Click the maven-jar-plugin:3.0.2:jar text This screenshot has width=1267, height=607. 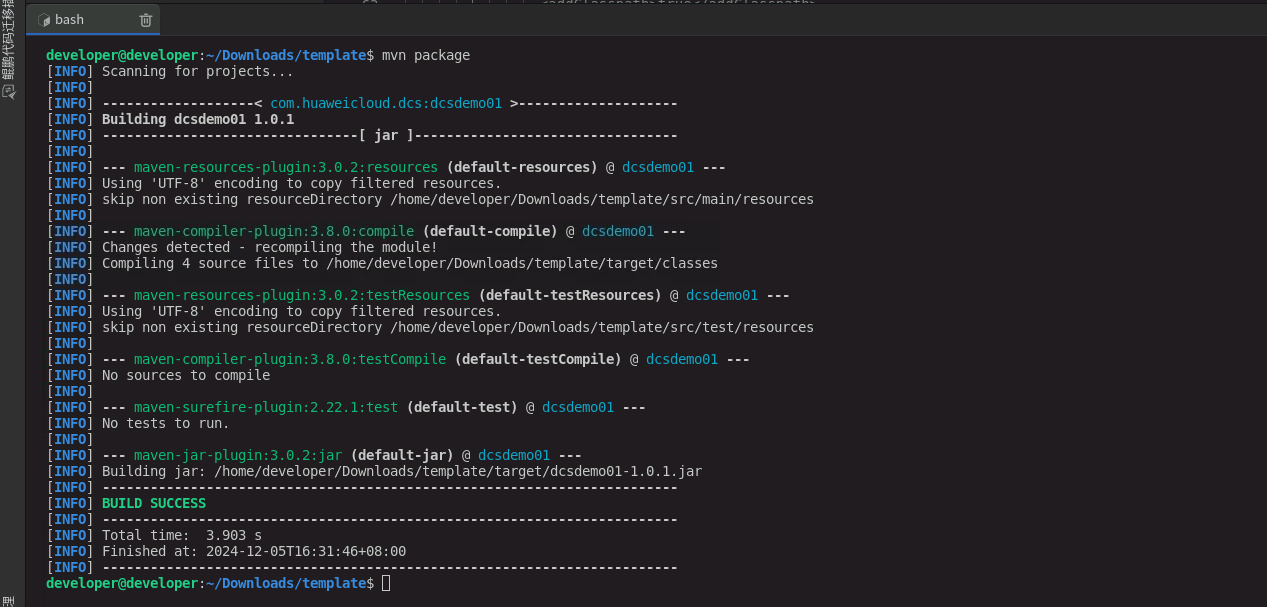238,455
